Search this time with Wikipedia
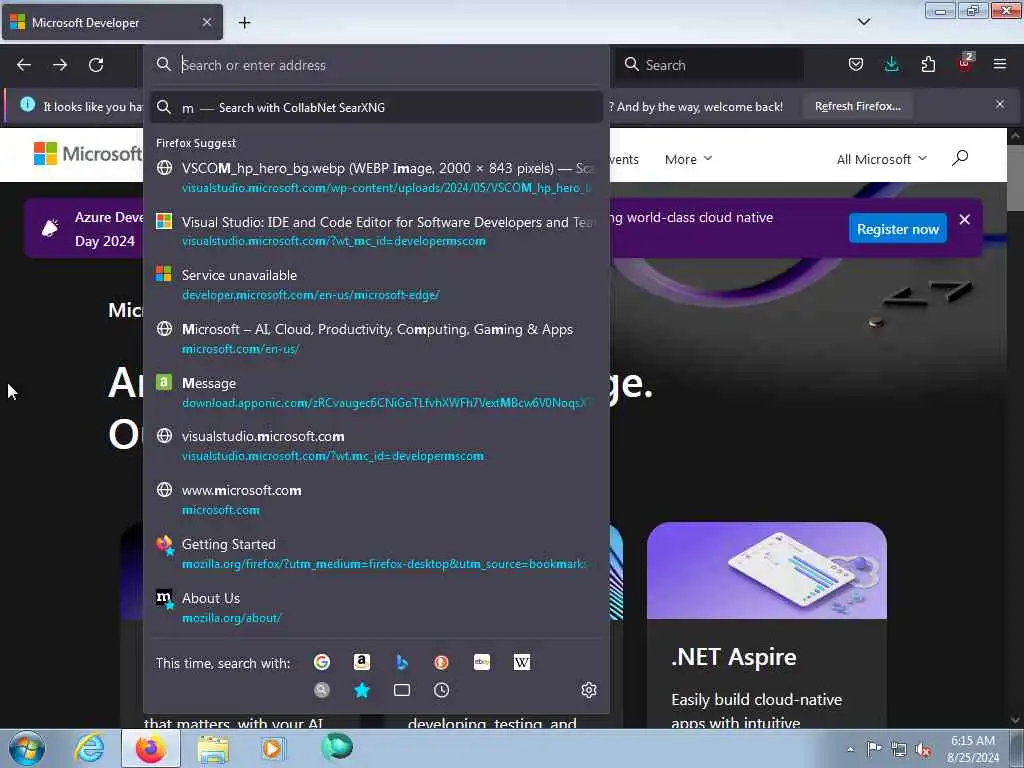This screenshot has height=768, width=1024. (x=522, y=662)
